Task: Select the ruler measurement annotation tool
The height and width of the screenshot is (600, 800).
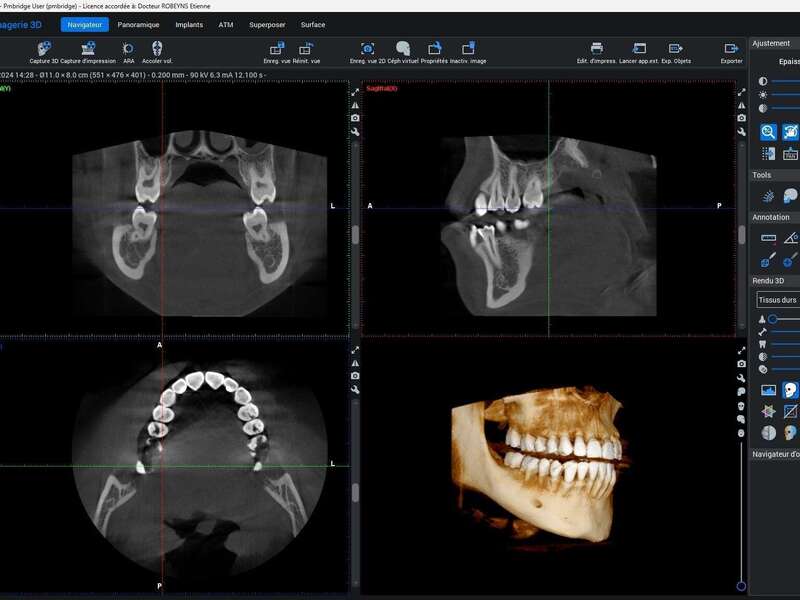Action: 768,238
